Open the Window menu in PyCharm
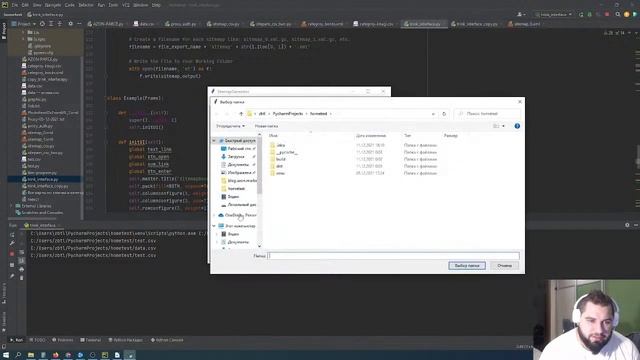The height and width of the screenshot is (360, 640). click(140, 5)
